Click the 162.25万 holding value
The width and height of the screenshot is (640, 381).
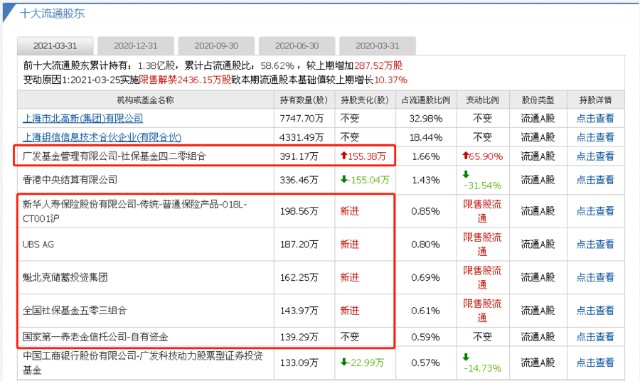299,277
